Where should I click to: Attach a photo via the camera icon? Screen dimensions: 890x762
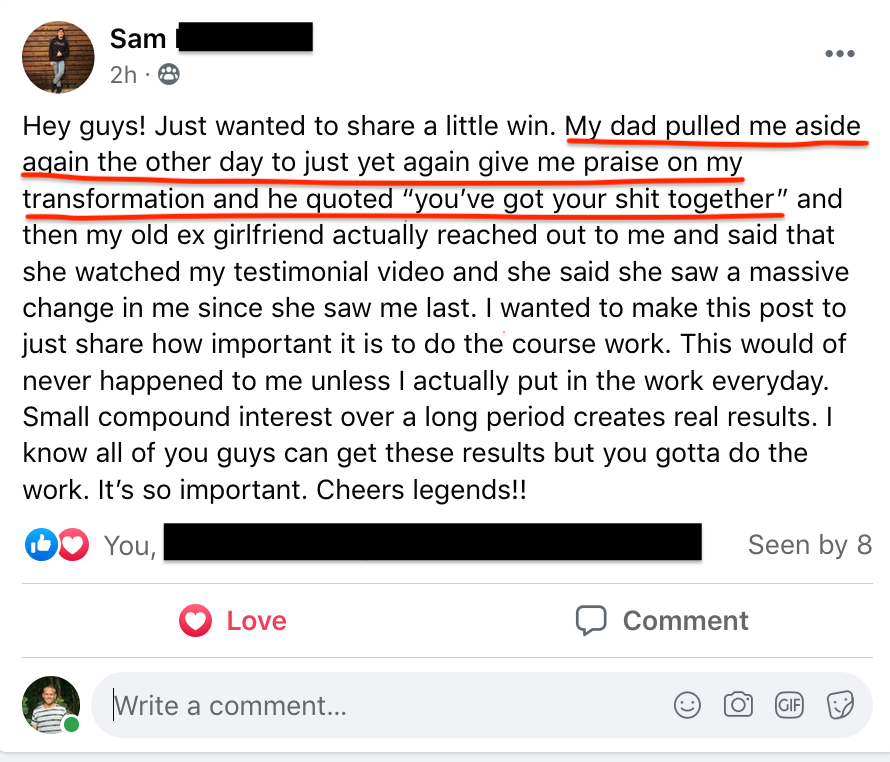(x=738, y=705)
